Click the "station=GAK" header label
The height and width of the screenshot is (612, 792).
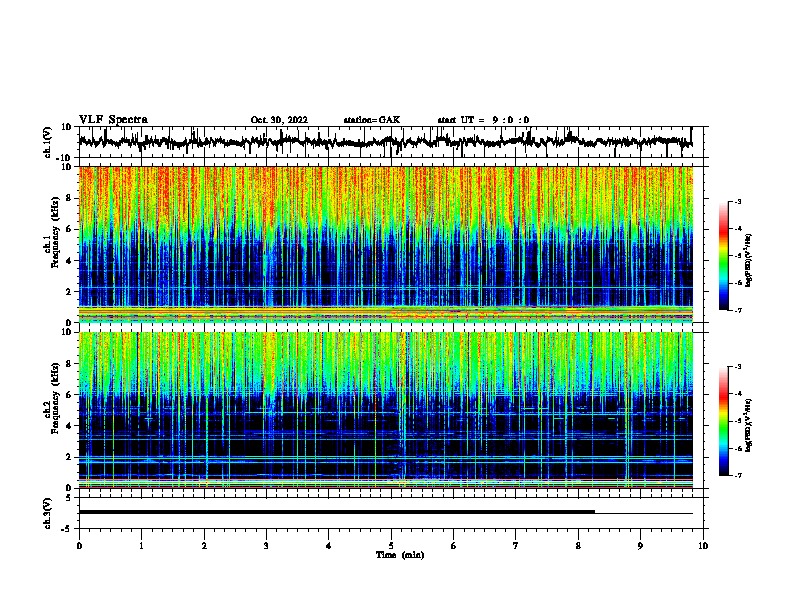[x=372, y=120]
